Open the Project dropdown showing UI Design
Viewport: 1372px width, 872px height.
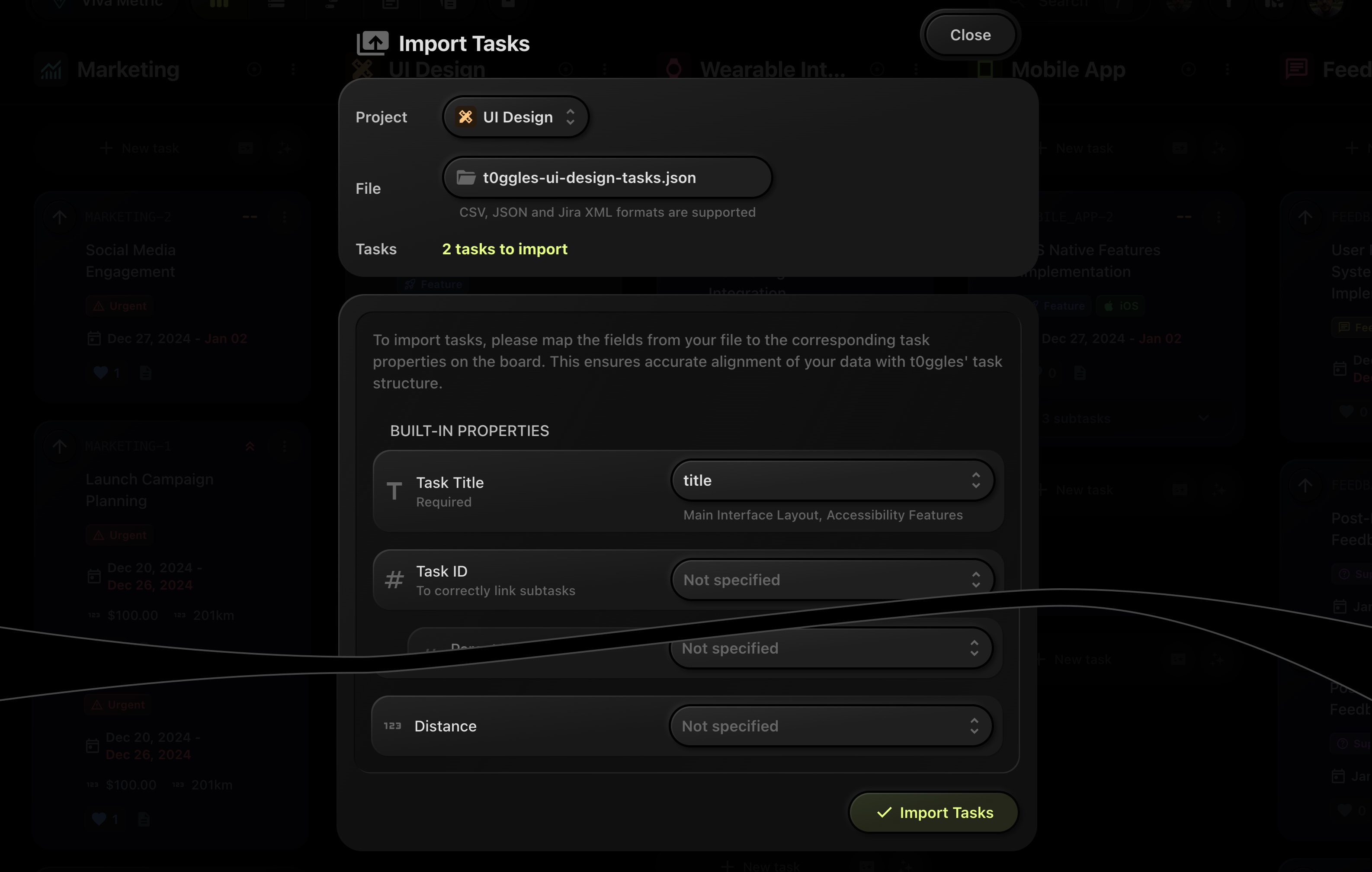(516, 117)
